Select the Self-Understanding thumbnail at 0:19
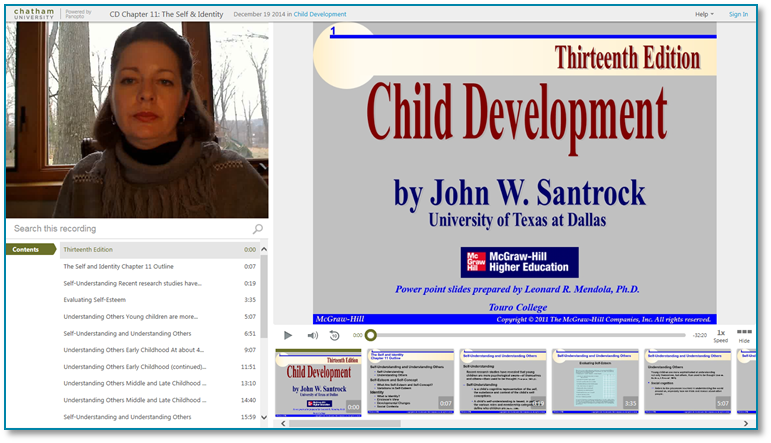The width and height of the screenshot is (771, 443). coord(503,381)
